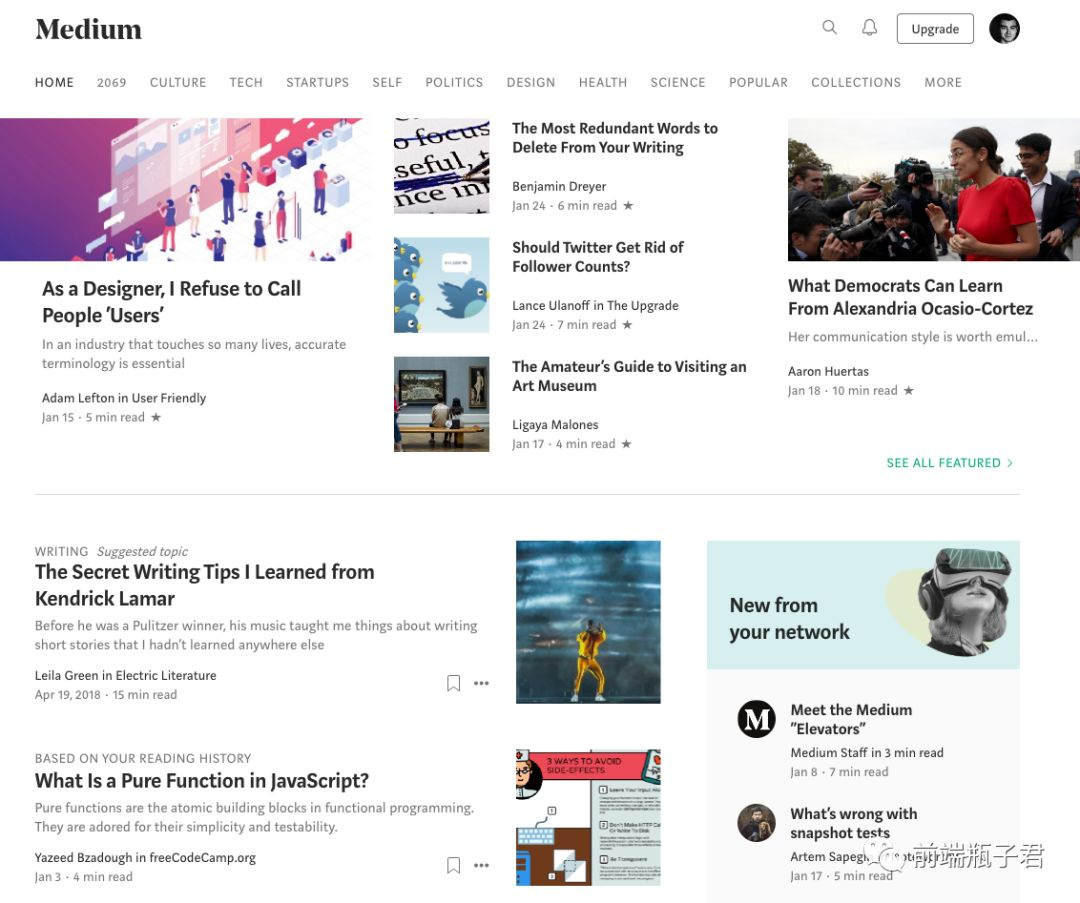Viewport: 1080px width, 903px height.
Task: Click the Upgrade button
Action: (935, 29)
